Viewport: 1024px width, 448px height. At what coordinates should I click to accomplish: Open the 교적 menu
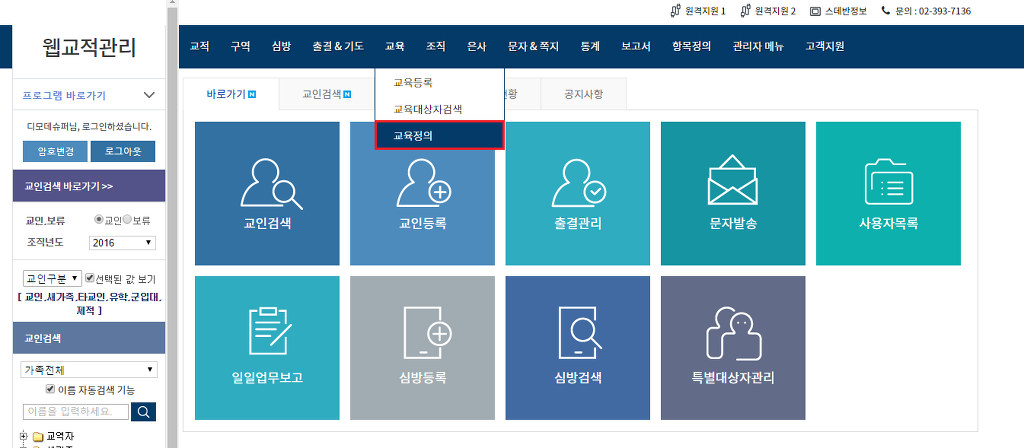point(200,46)
